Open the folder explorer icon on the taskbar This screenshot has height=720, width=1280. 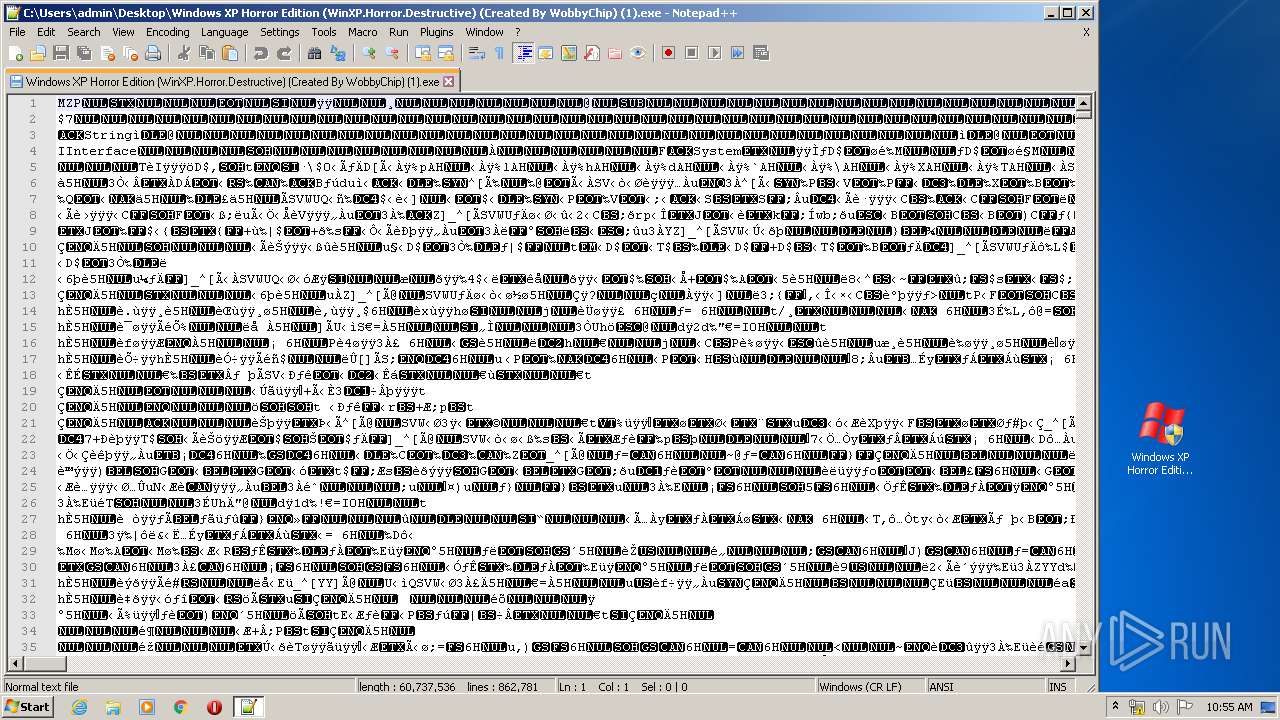[x=113, y=707]
